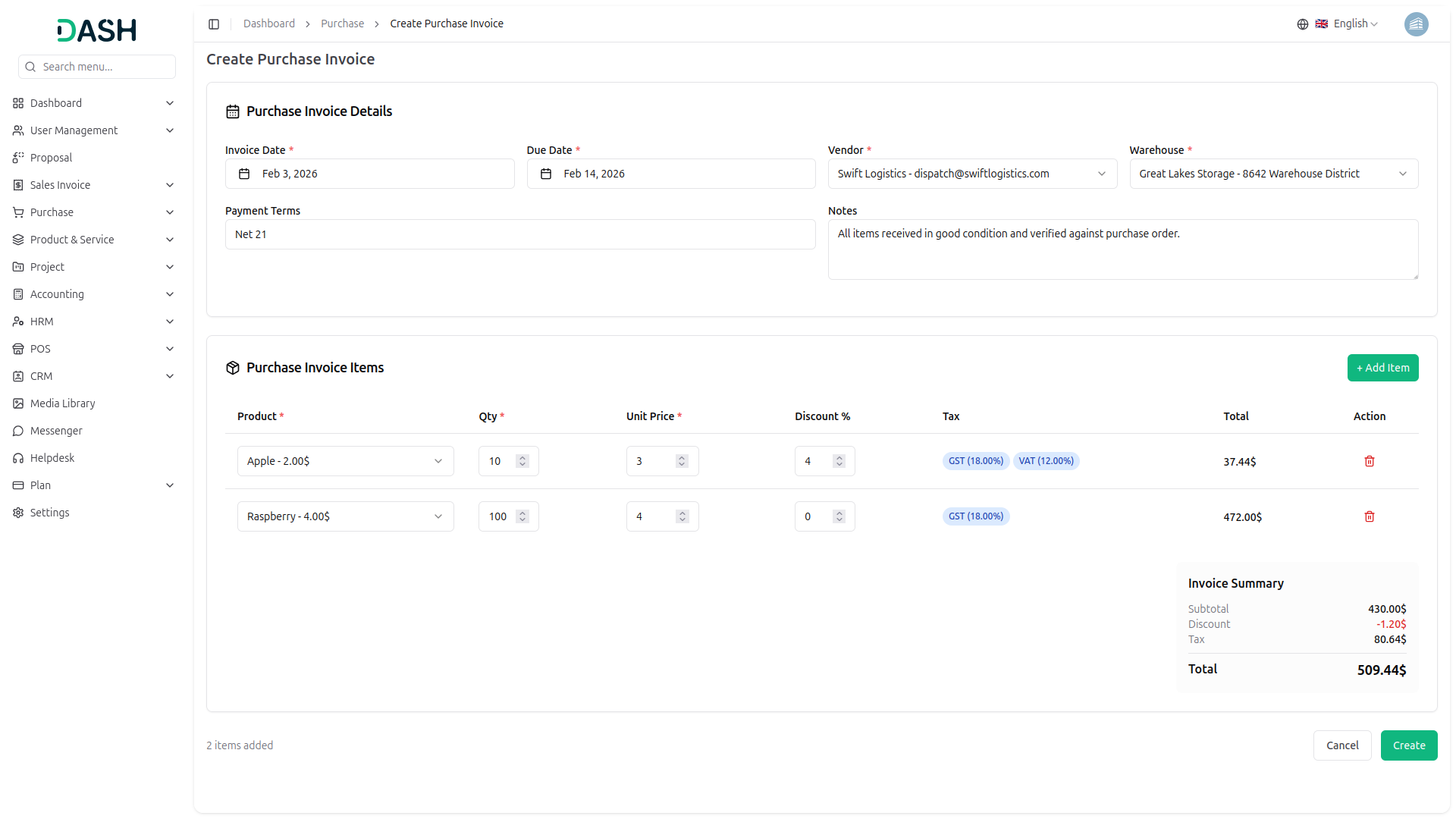Delete the Apple invoice item row
The height and width of the screenshot is (819, 1456).
pyautogui.click(x=1369, y=461)
